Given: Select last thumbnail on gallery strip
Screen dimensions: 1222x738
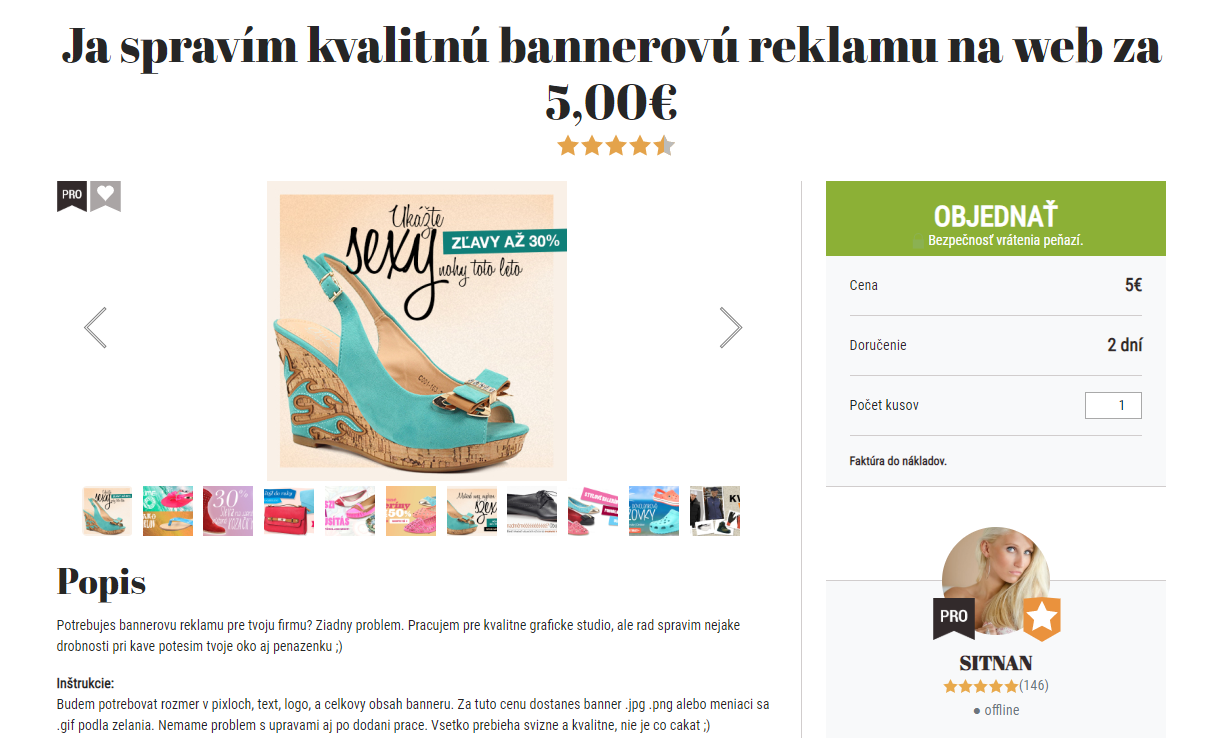Looking at the screenshot, I should pos(715,511).
